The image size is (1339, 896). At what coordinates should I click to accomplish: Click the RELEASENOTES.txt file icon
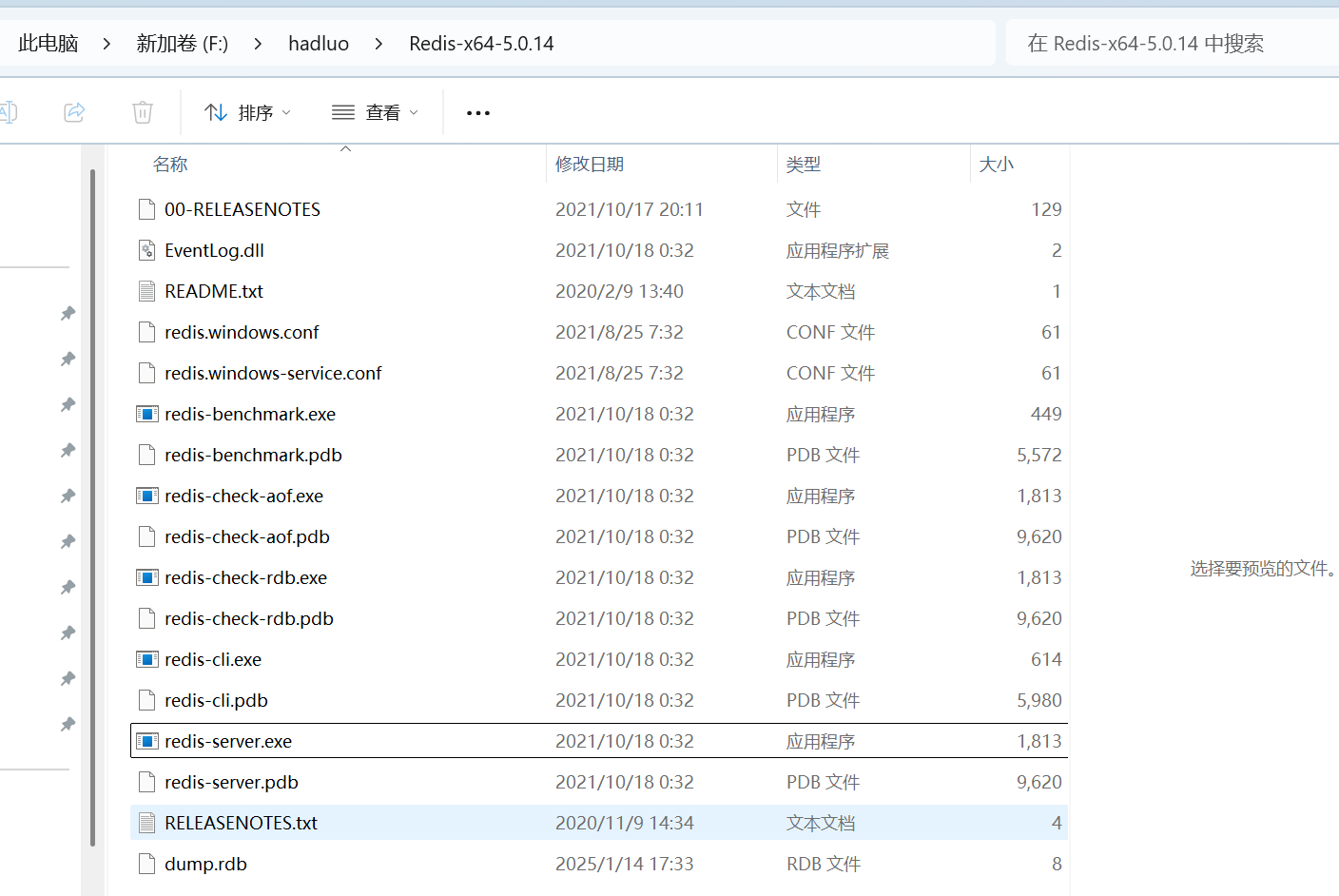(x=146, y=823)
